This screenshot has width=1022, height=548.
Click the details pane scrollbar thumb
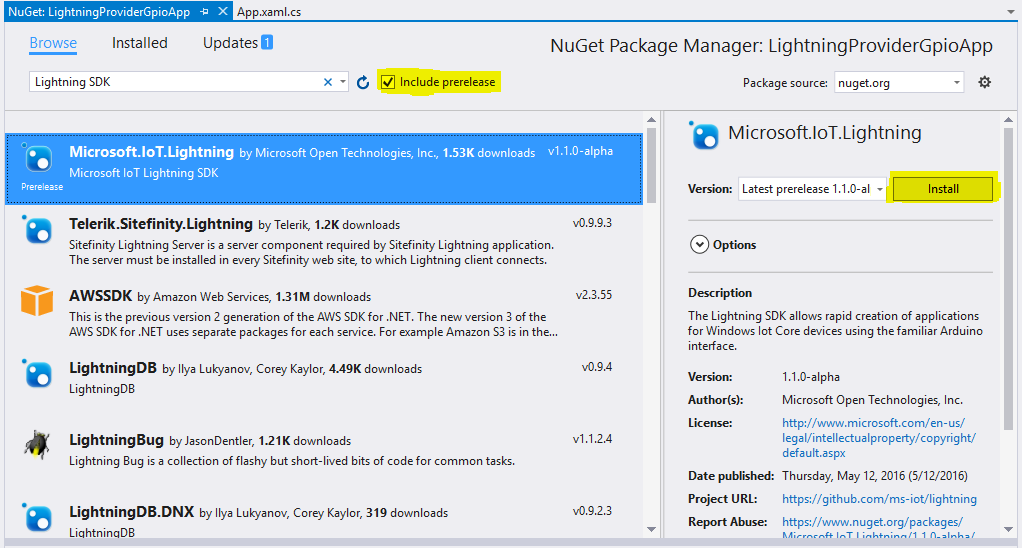click(1008, 279)
